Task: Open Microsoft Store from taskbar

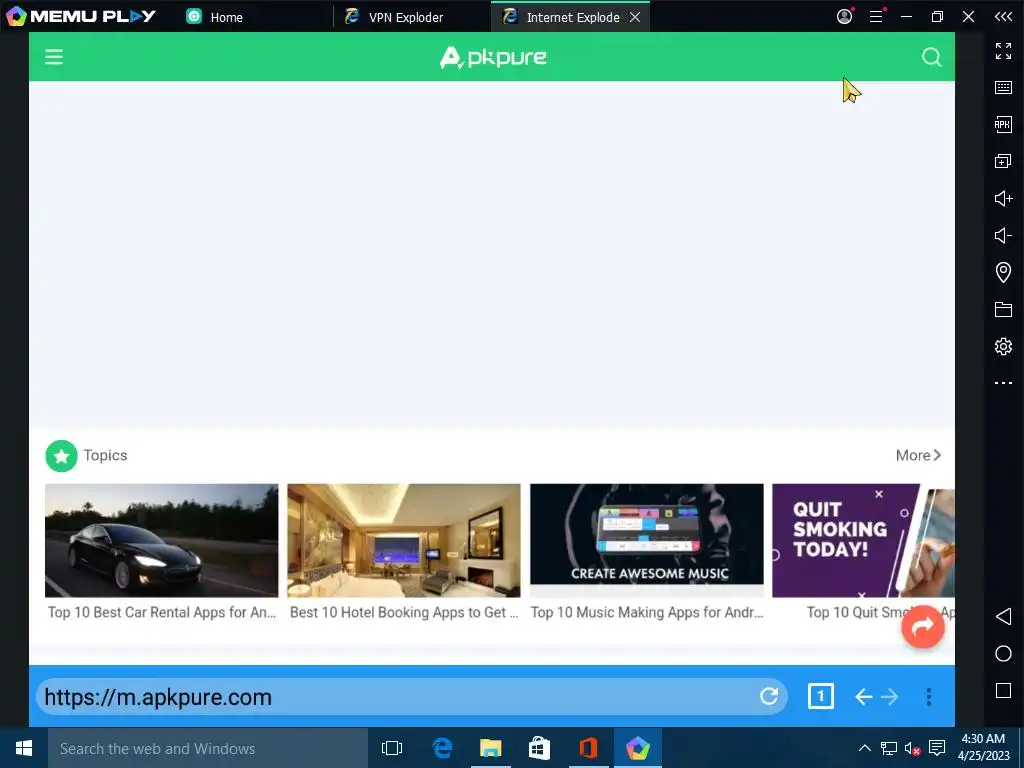Action: click(539, 748)
